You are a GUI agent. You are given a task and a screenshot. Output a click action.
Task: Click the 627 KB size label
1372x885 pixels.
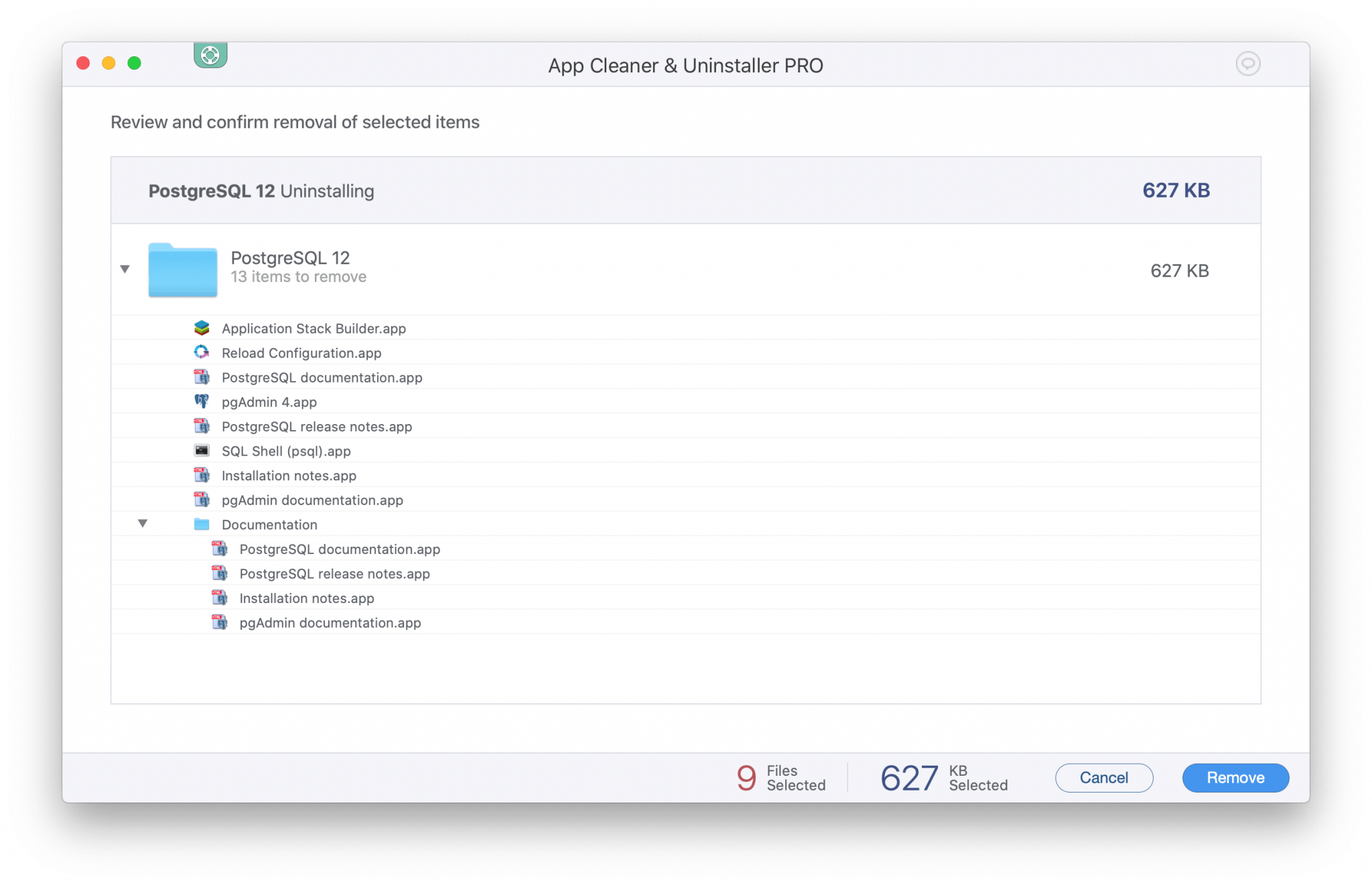point(1175,190)
